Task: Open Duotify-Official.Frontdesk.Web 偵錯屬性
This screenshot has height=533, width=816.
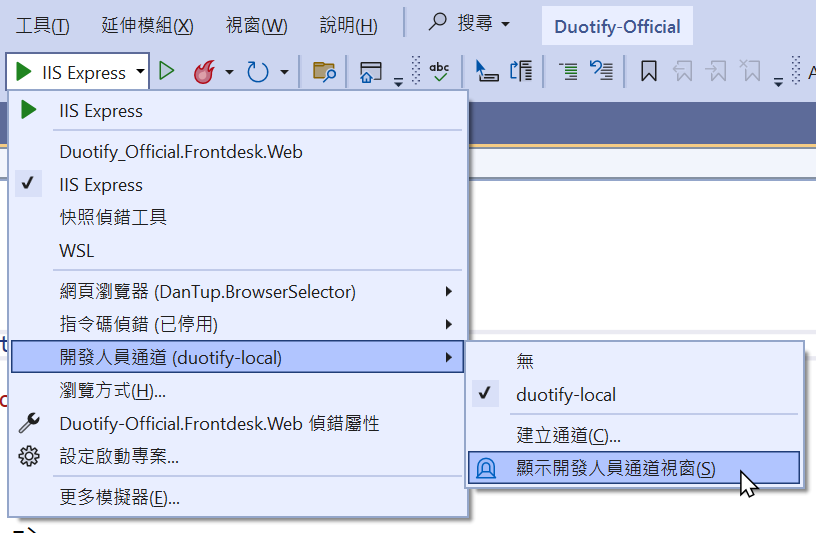Action: (237, 424)
